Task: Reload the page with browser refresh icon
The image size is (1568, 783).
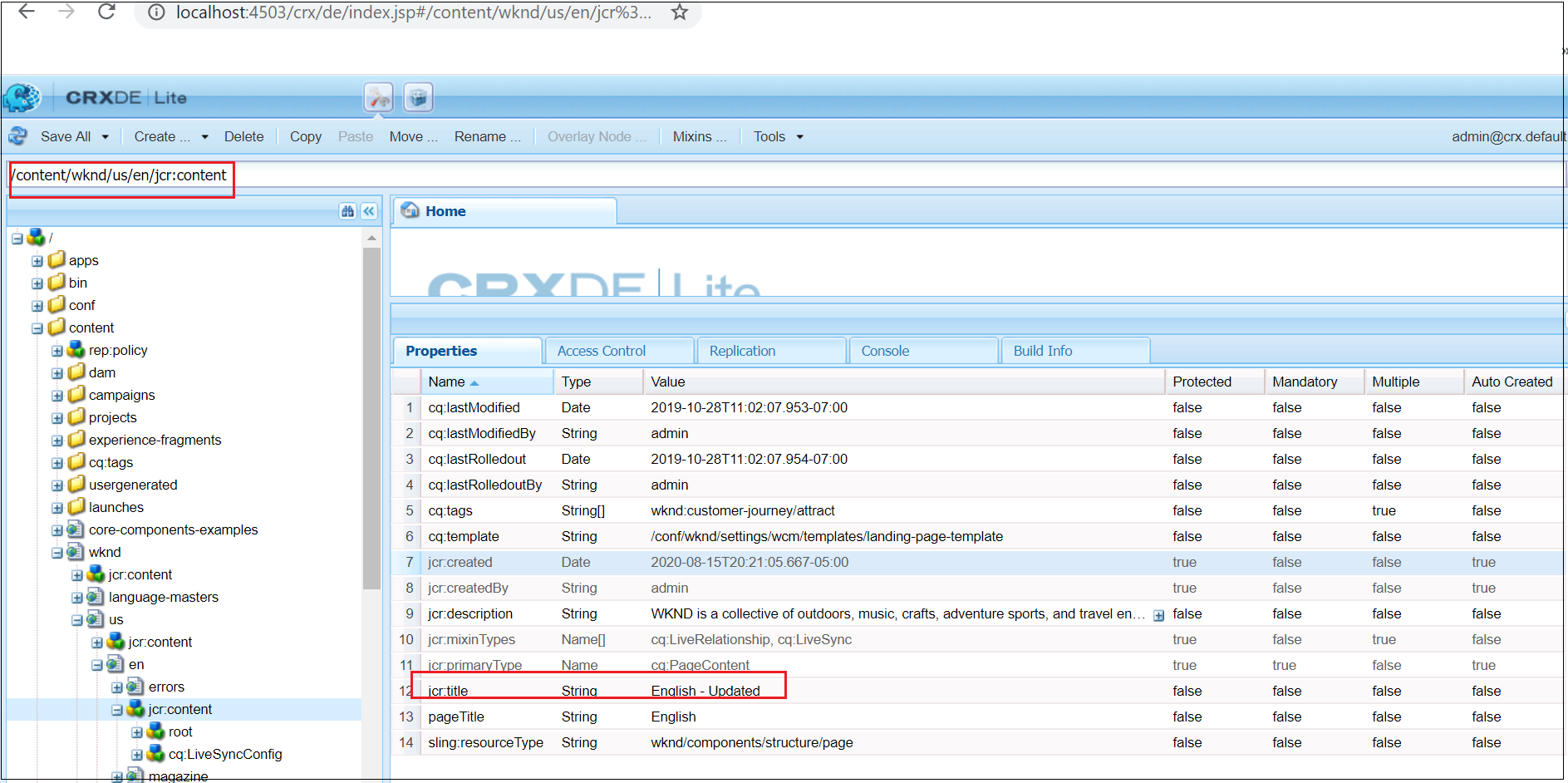Action: coord(106,12)
